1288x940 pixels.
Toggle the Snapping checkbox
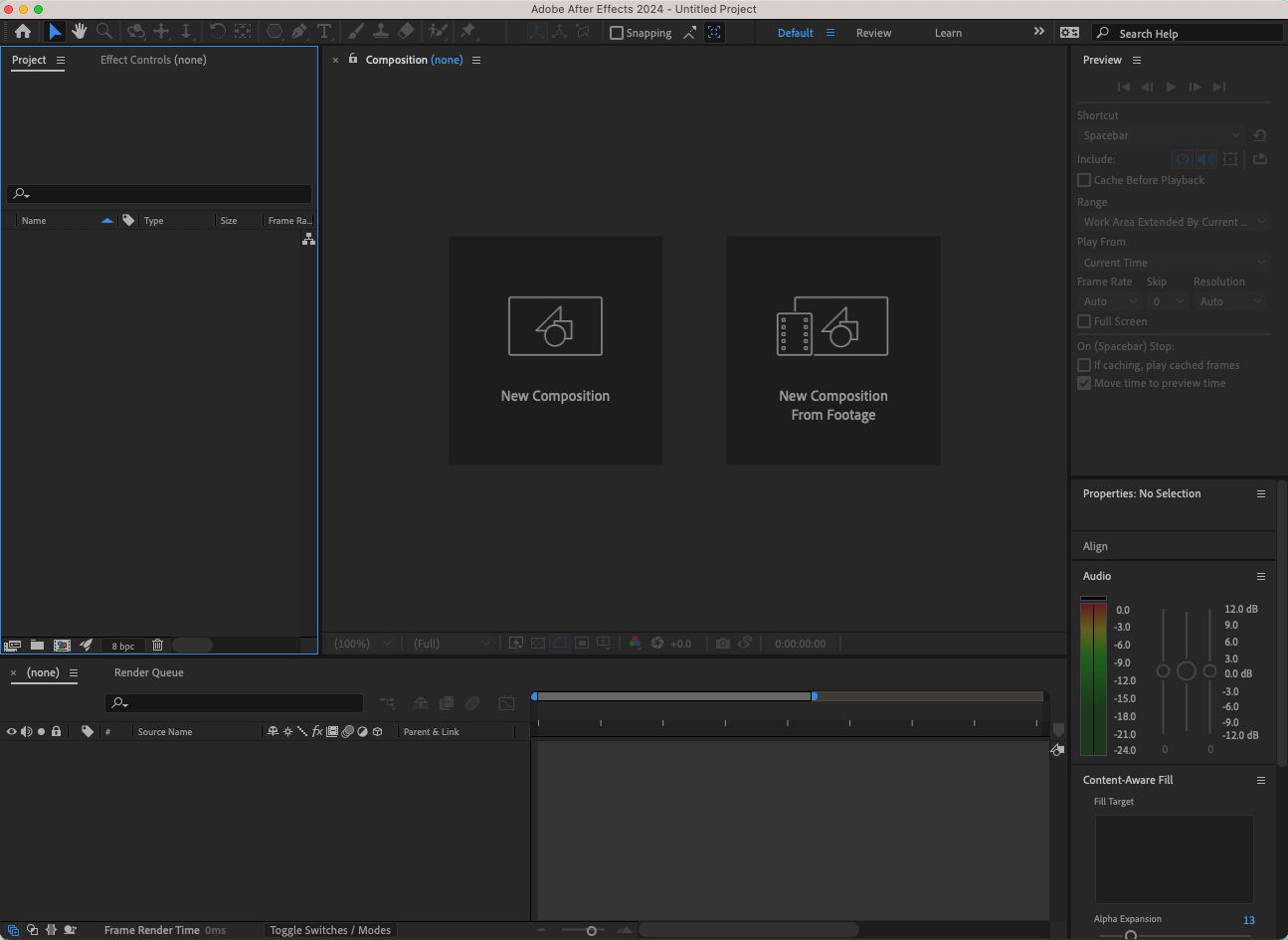(617, 32)
